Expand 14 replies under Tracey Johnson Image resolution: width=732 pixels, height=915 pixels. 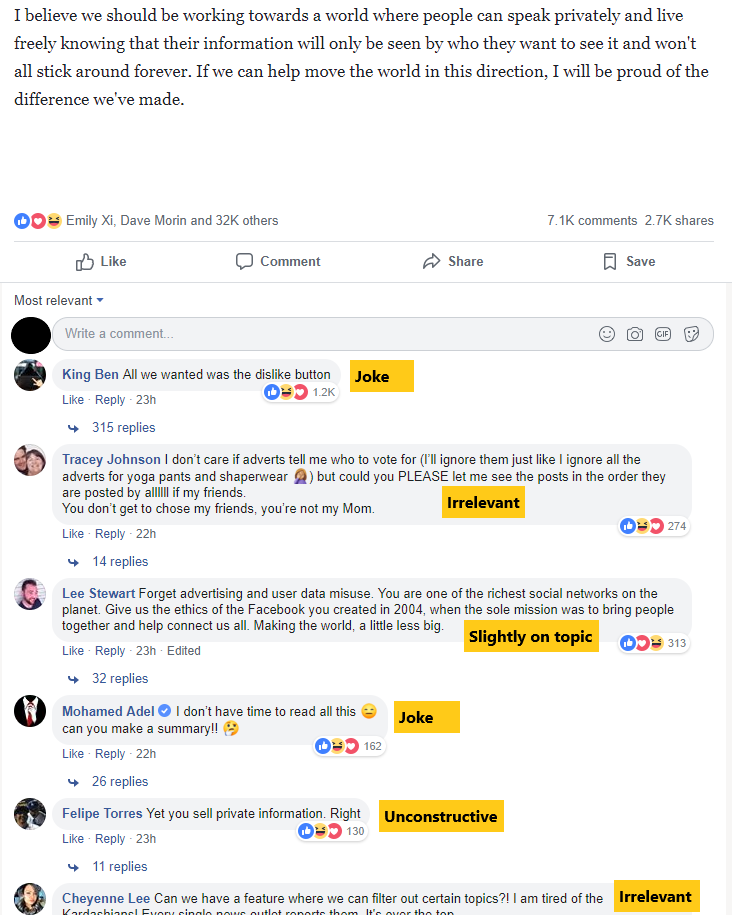120,561
